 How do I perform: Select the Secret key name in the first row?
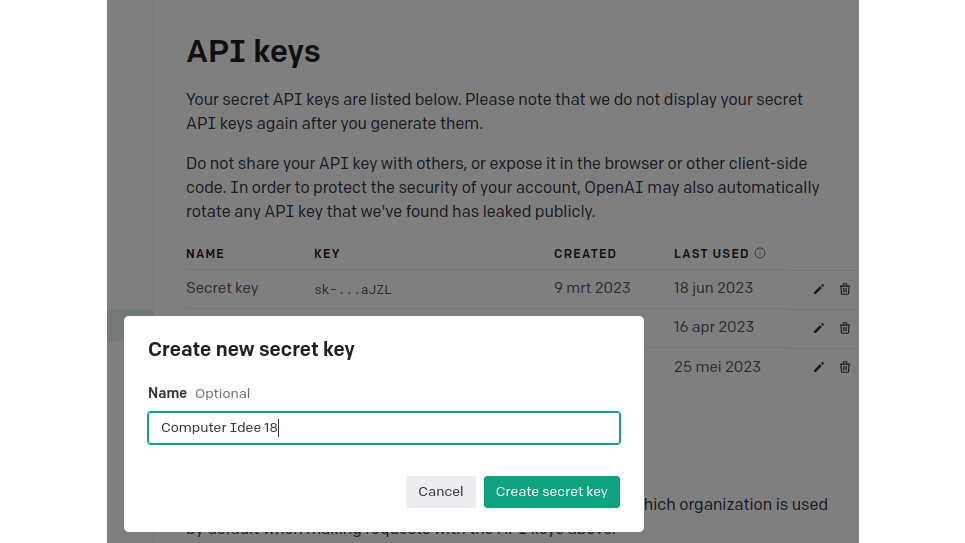(x=222, y=288)
